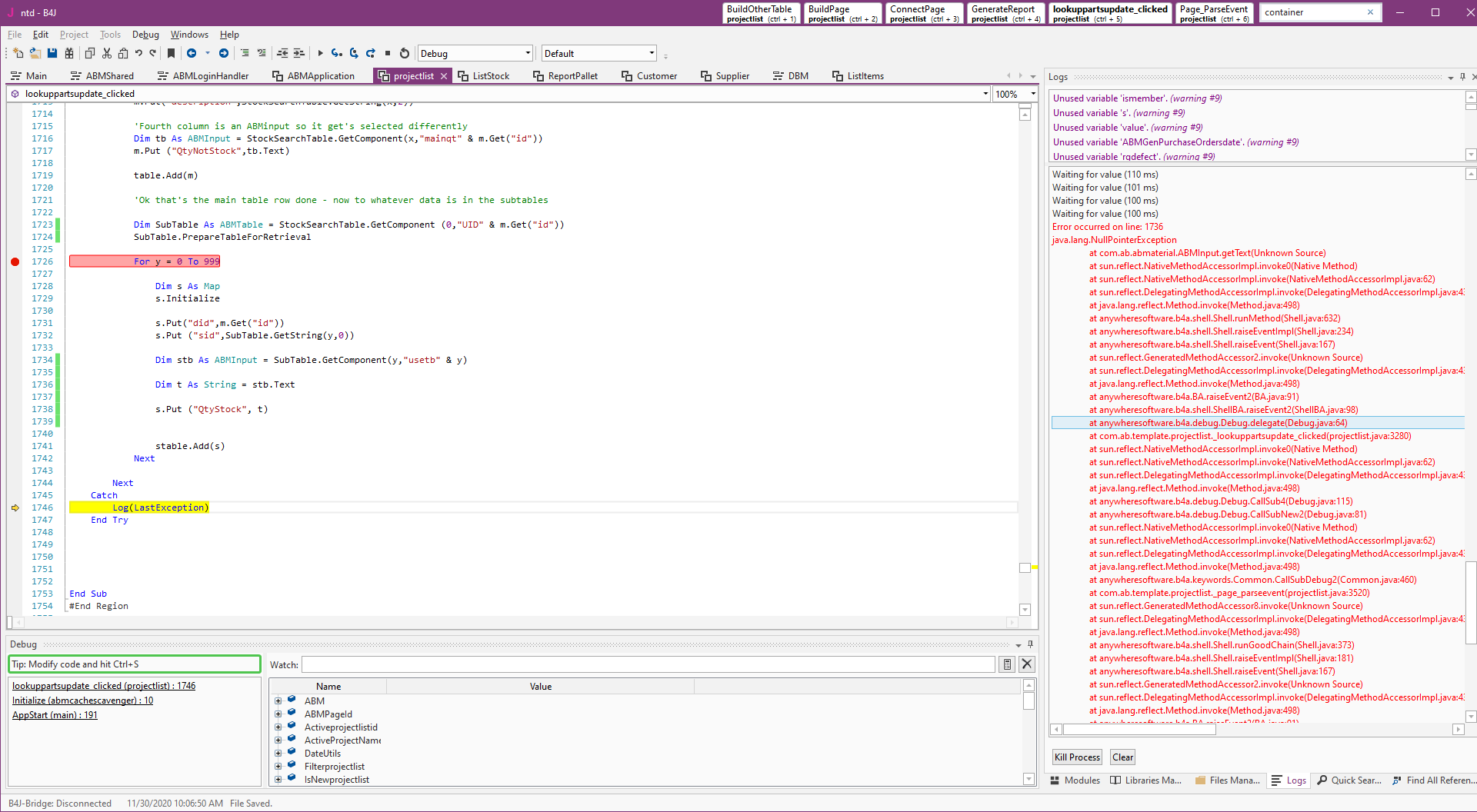
Task: Toggle auto-hide pin on the Logs panel
Action: (x=1461, y=77)
